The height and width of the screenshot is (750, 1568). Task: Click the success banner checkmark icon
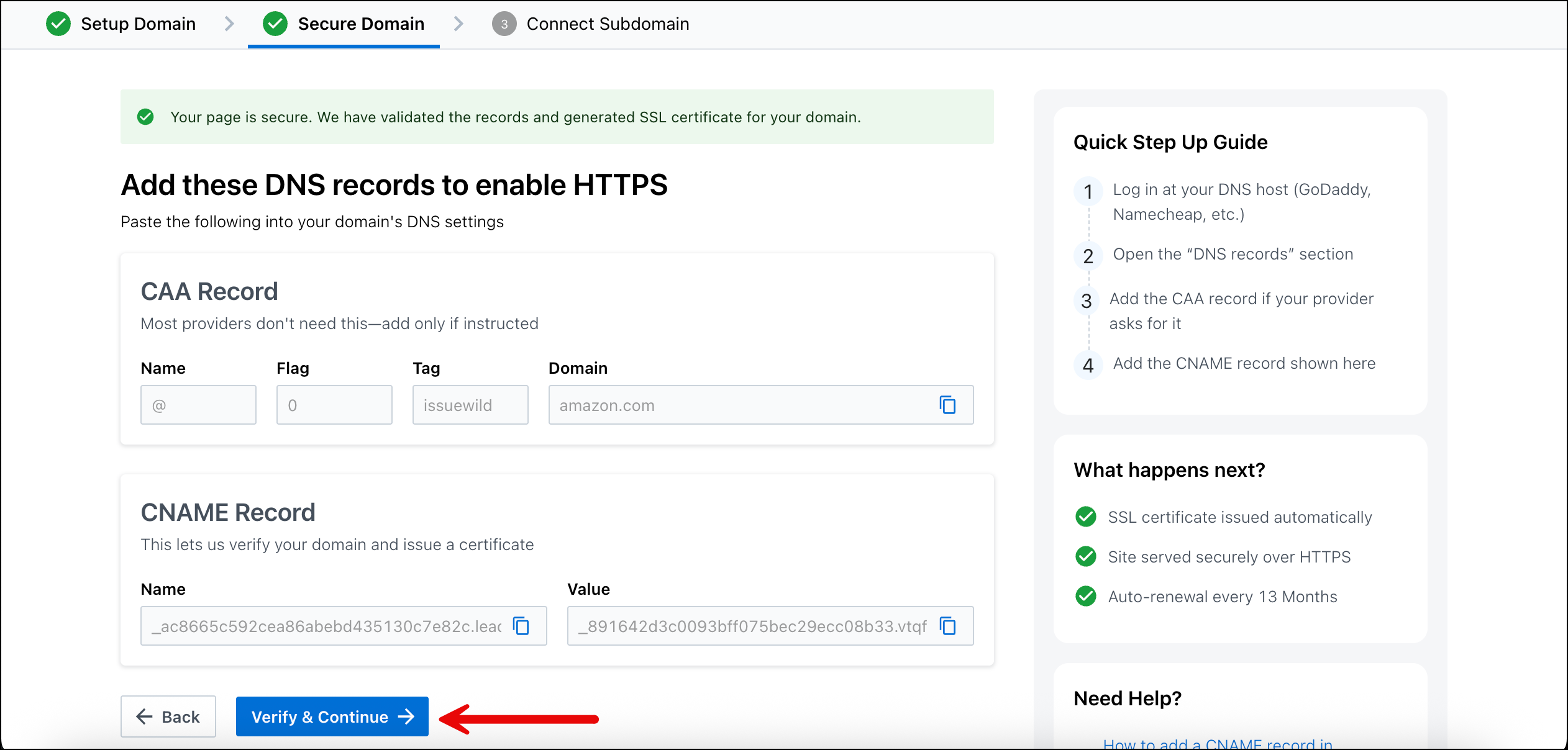[x=145, y=117]
